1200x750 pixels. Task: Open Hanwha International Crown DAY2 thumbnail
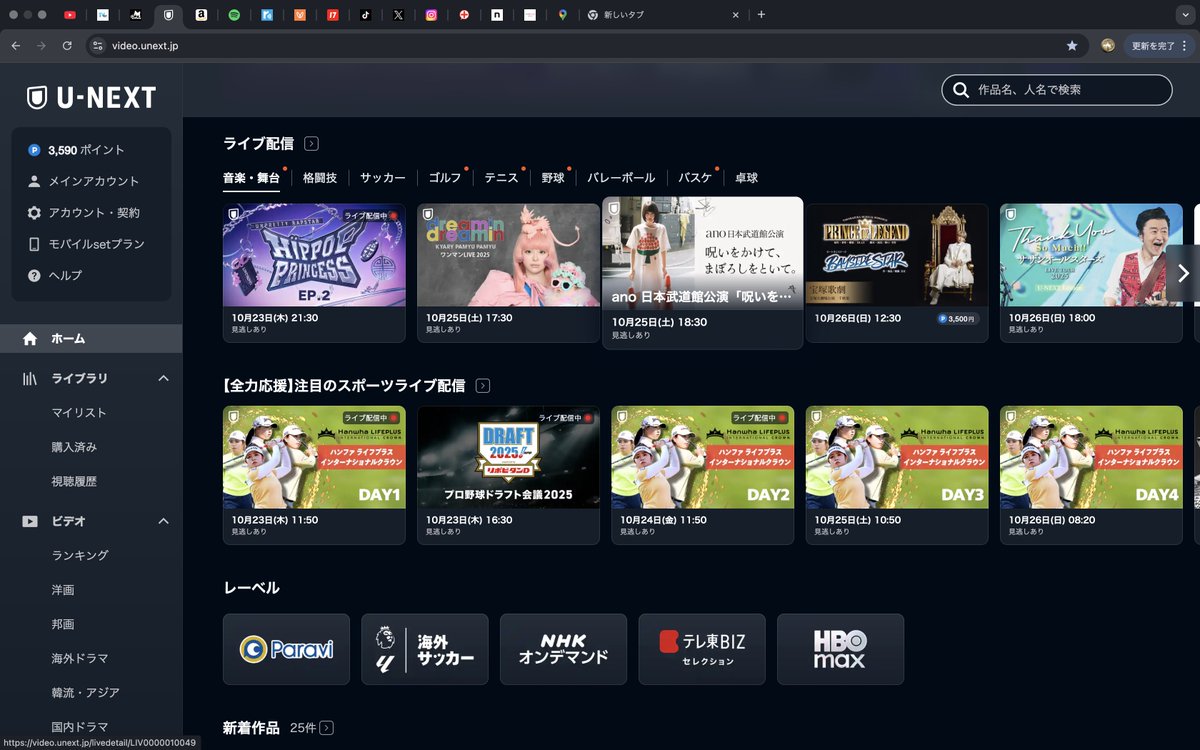(702, 457)
